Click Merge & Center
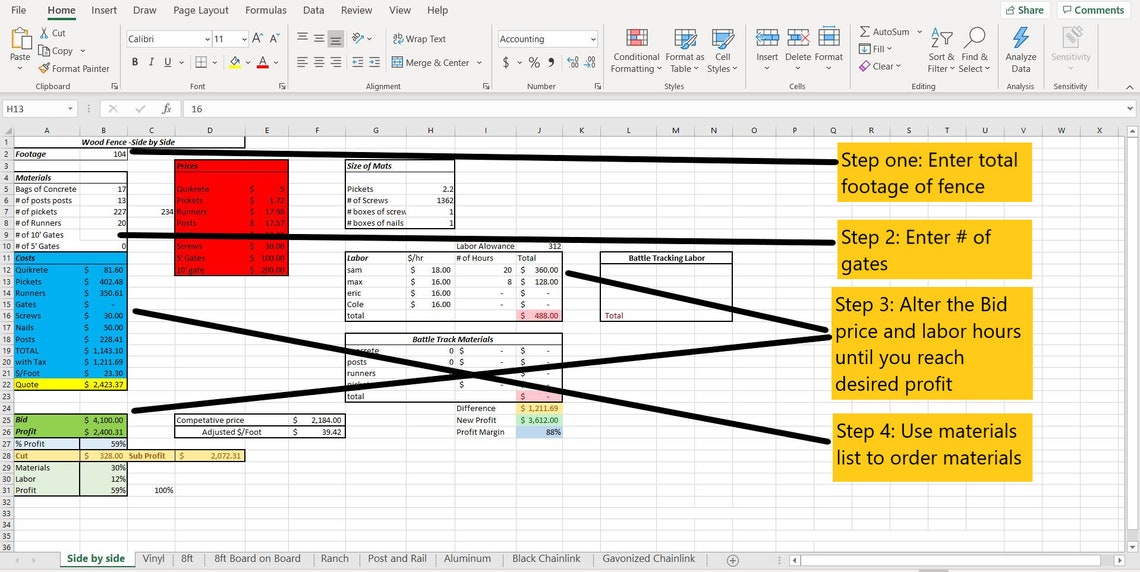This screenshot has height=572, width=1140. coord(430,63)
